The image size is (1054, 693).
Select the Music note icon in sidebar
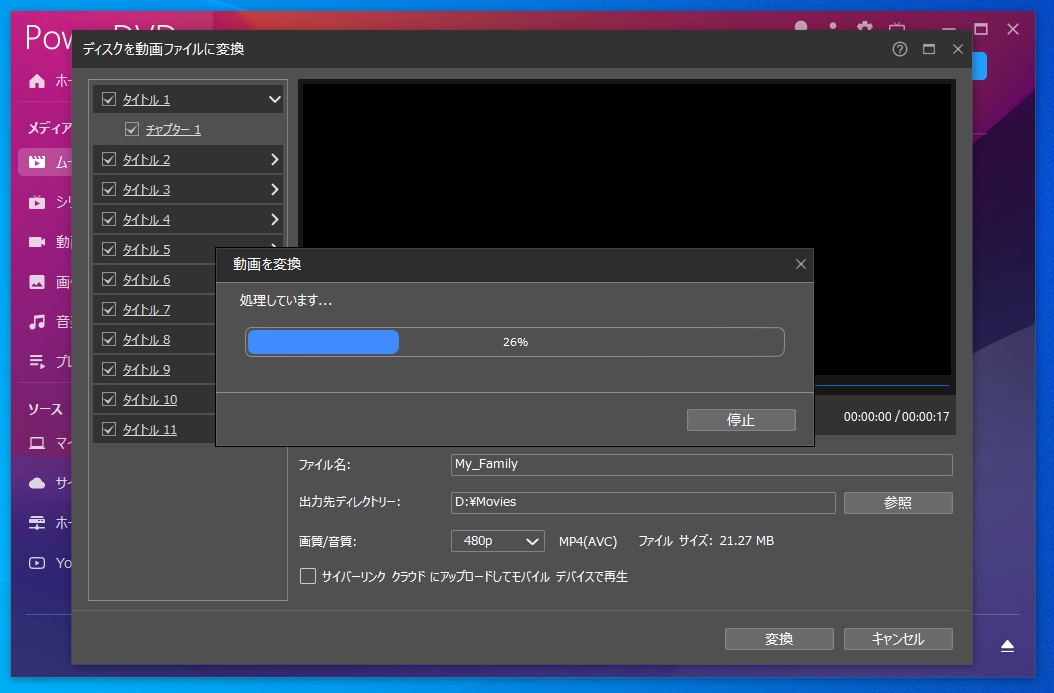tap(37, 322)
